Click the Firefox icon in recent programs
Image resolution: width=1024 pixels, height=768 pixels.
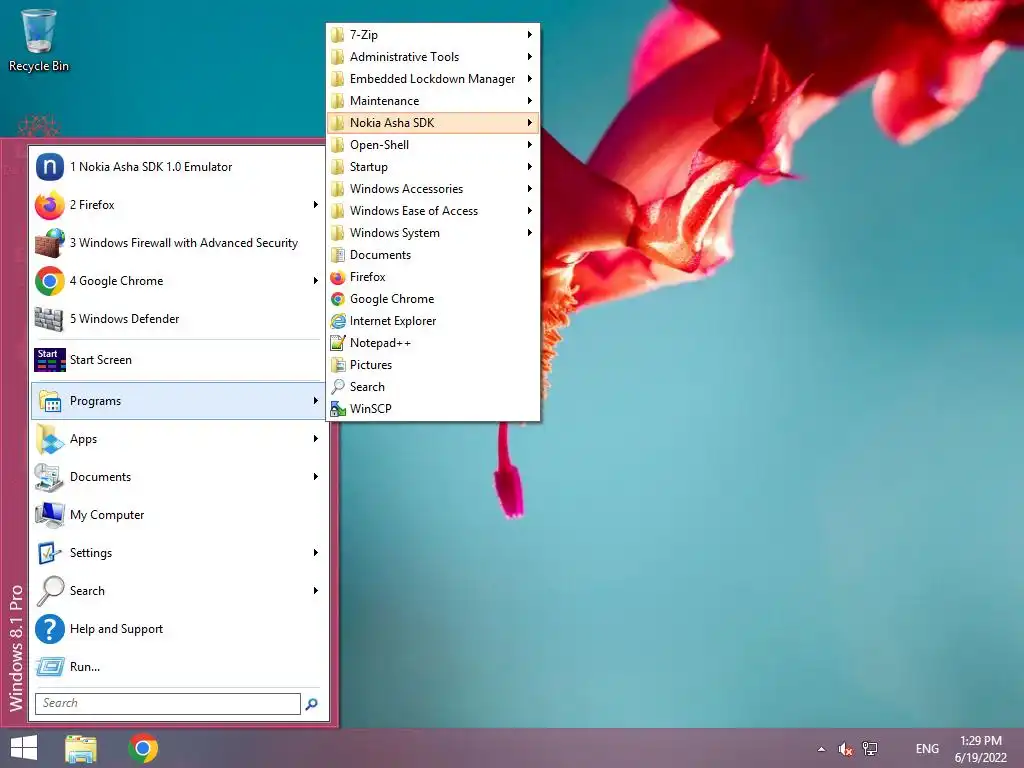point(50,205)
